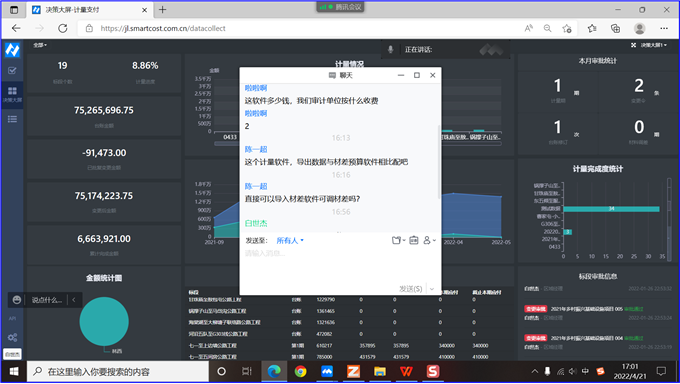The image size is (680, 384).
Task: Open Tencent Meeting from the taskbar
Action: coord(327,372)
